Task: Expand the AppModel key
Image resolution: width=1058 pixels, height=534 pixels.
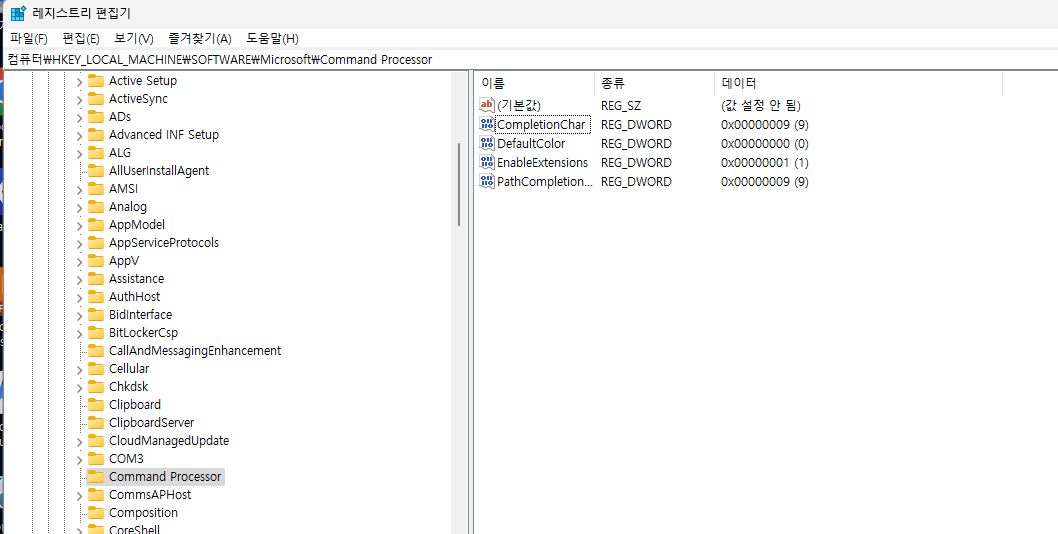Action: pos(79,225)
